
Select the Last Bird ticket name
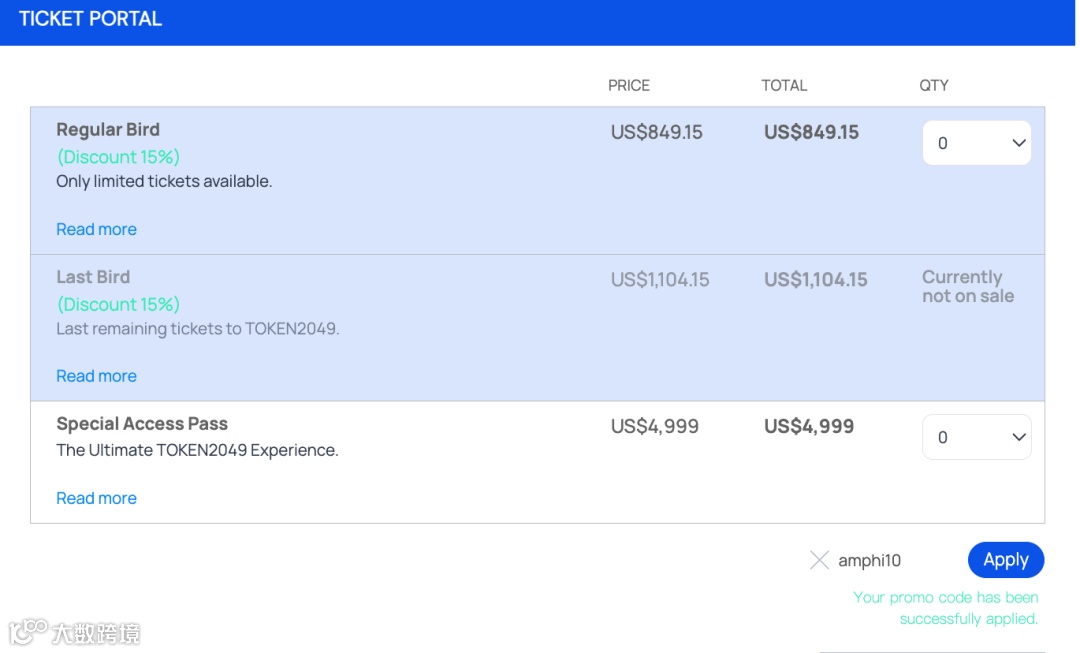click(93, 277)
